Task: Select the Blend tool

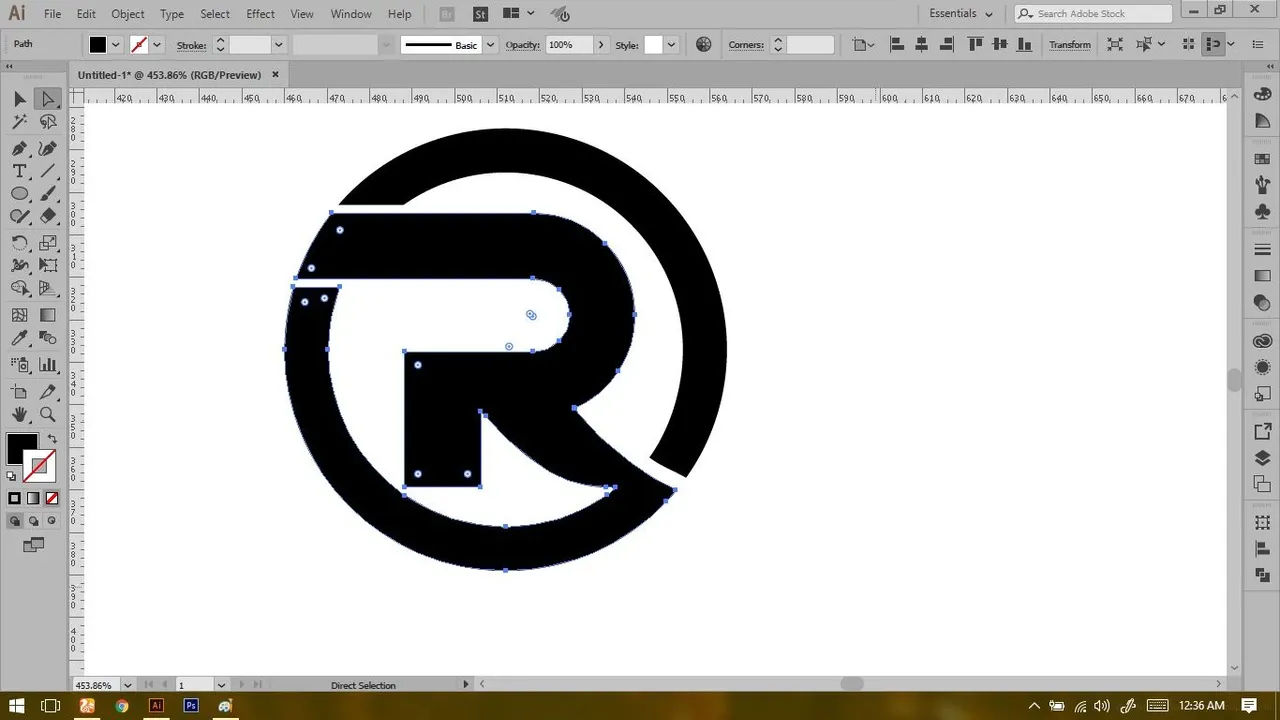Action: (47, 338)
